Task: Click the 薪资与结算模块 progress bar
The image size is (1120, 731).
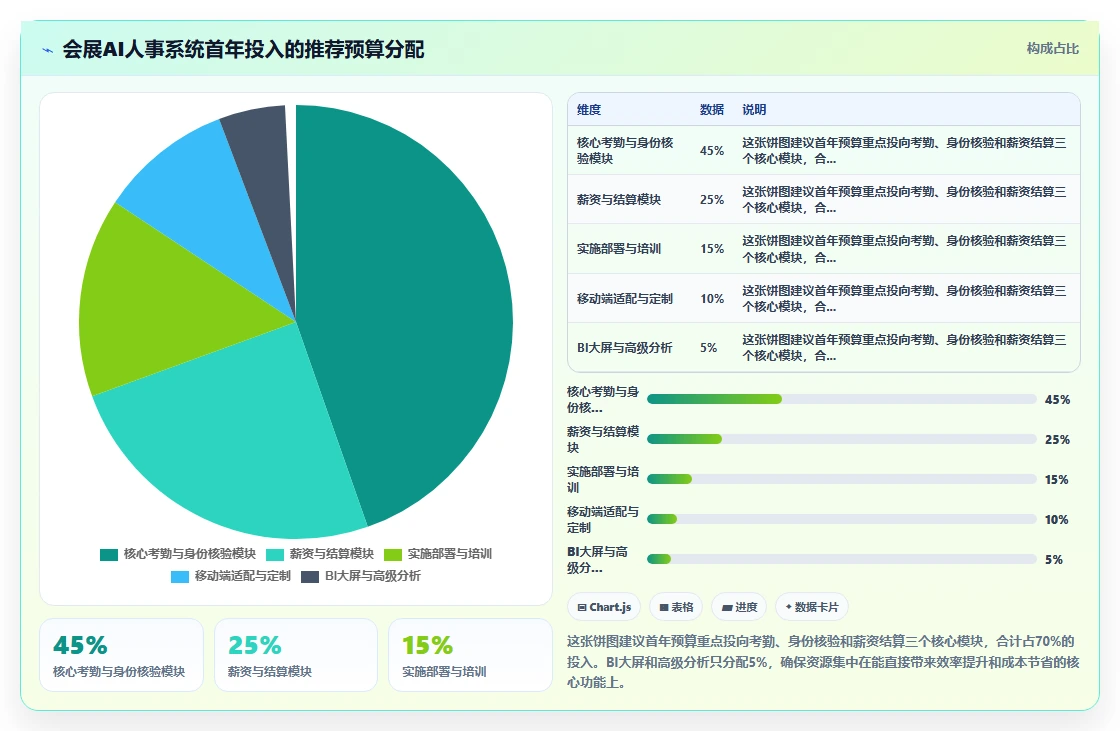Action: 841,439
